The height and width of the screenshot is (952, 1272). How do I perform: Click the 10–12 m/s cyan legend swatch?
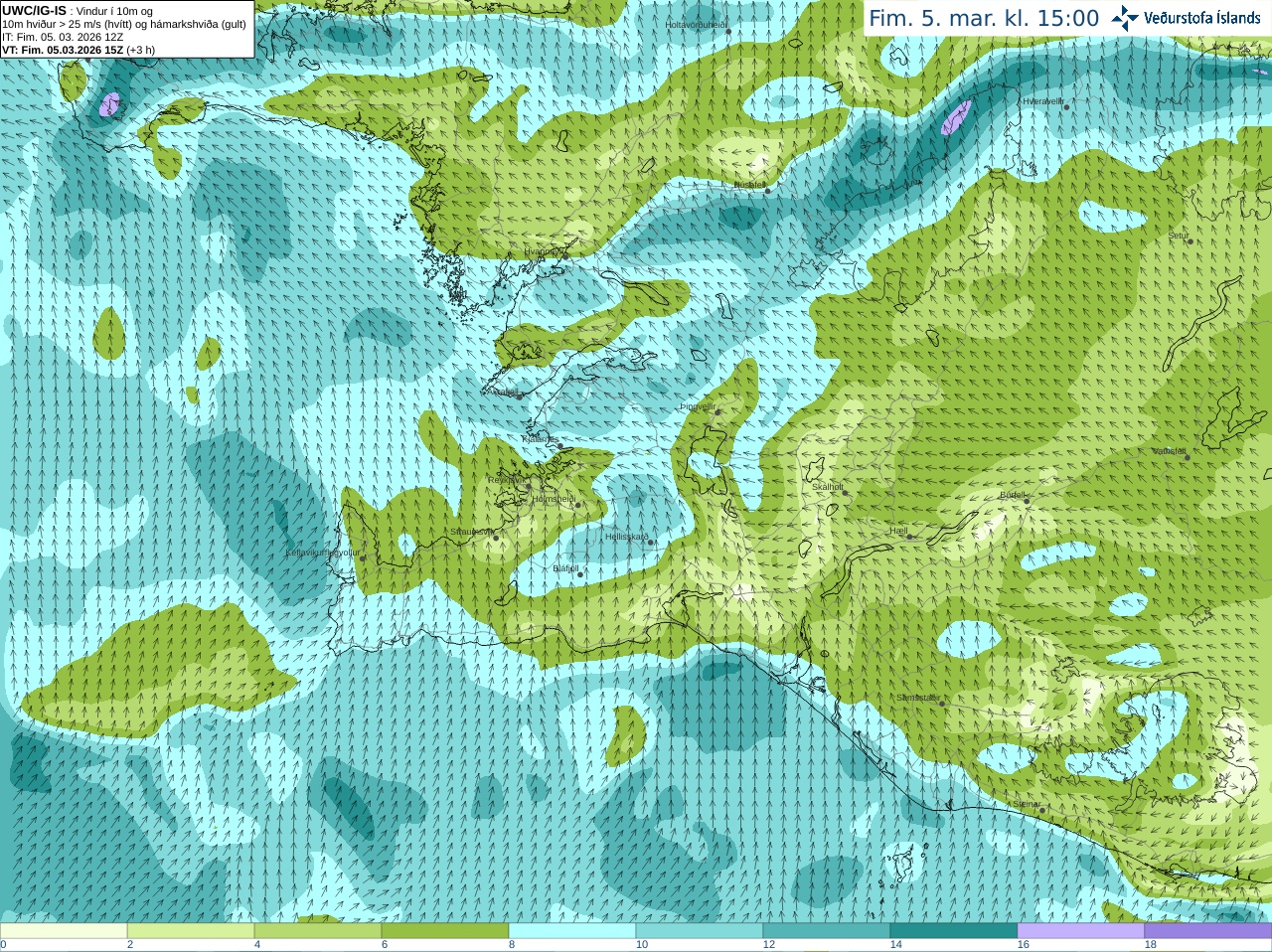(700, 931)
